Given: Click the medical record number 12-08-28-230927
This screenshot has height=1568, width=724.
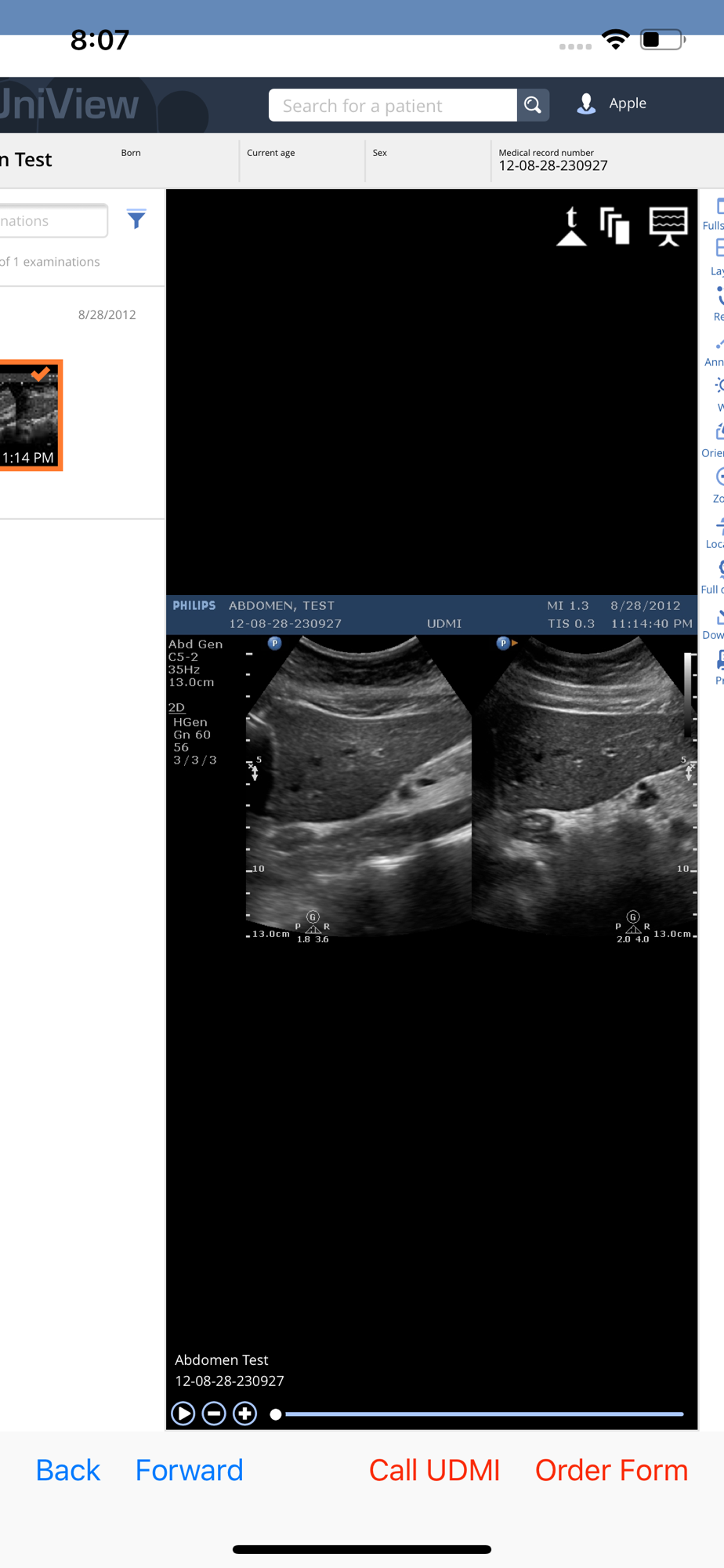Looking at the screenshot, I should pyautogui.click(x=553, y=165).
